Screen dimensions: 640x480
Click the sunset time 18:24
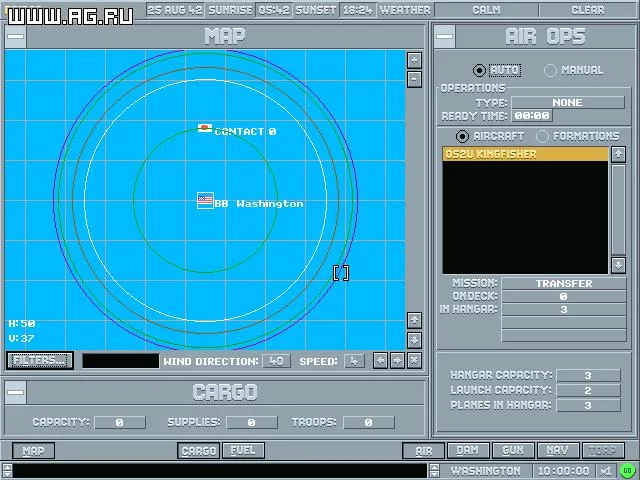(x=358, y=10)
